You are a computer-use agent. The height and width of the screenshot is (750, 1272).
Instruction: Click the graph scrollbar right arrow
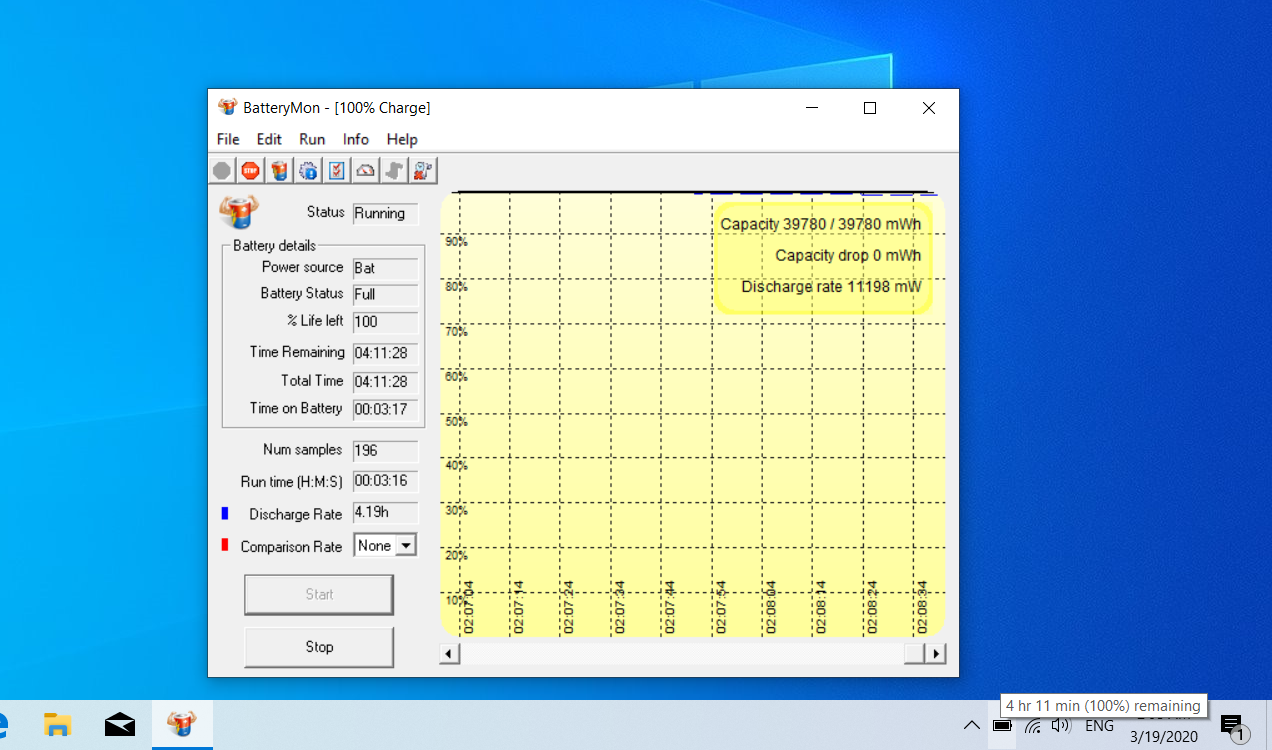coord(936,653)
